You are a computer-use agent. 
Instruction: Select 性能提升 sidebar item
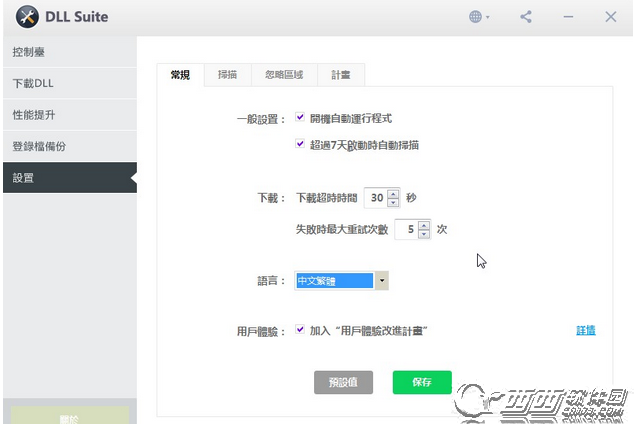(x=70, y=115)
